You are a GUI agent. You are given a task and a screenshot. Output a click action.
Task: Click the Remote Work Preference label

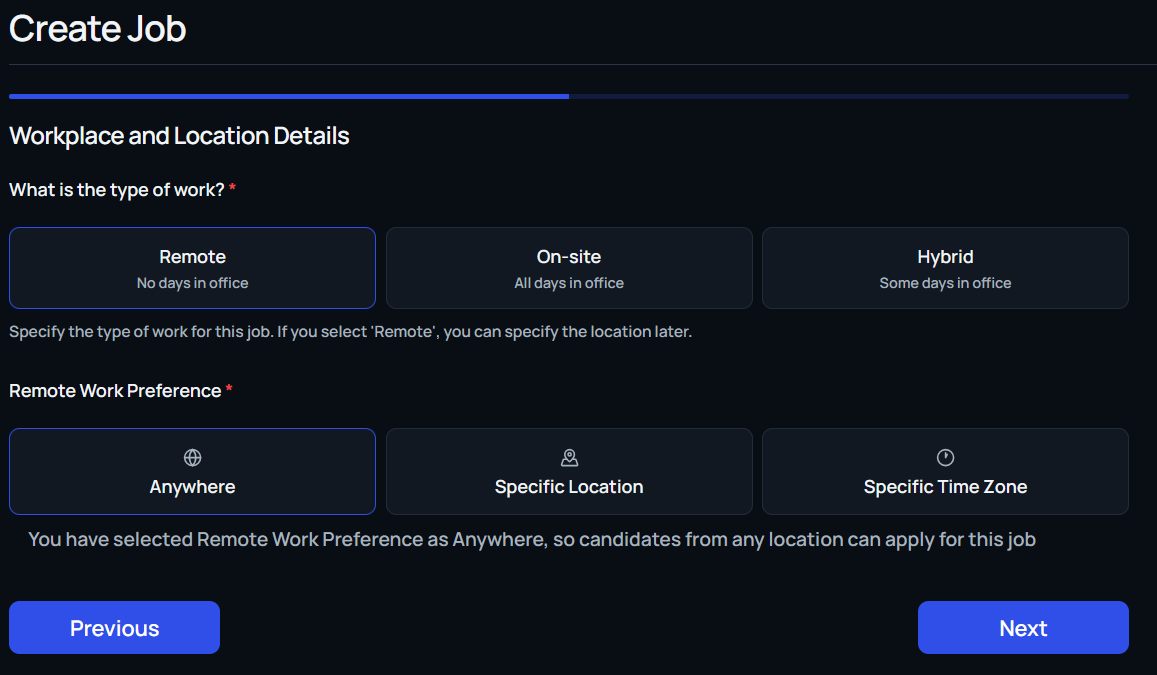[x=115, y=391]
